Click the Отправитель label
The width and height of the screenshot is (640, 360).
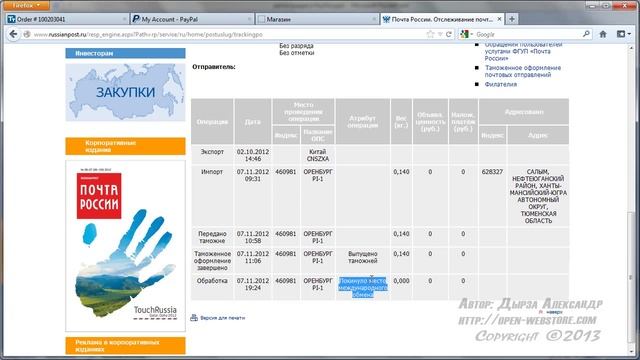(x=214, y=67)
